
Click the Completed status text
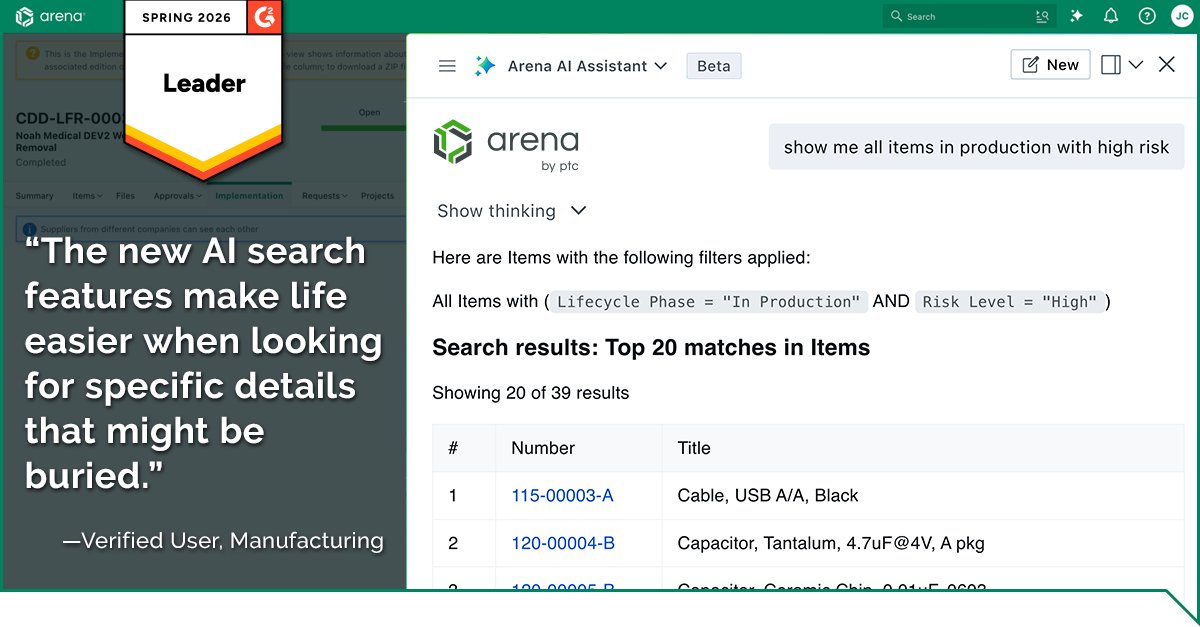tap(41, 162)
